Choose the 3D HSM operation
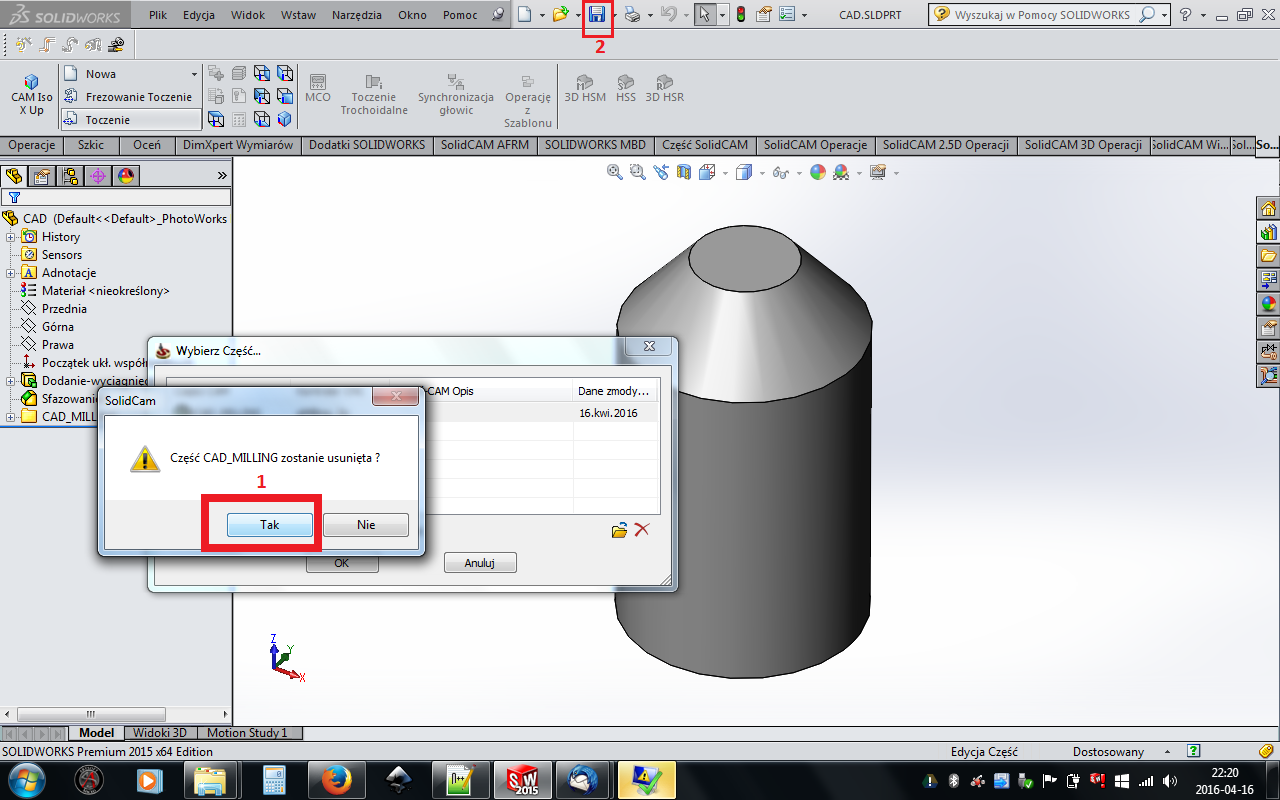 tap(585, 89)
